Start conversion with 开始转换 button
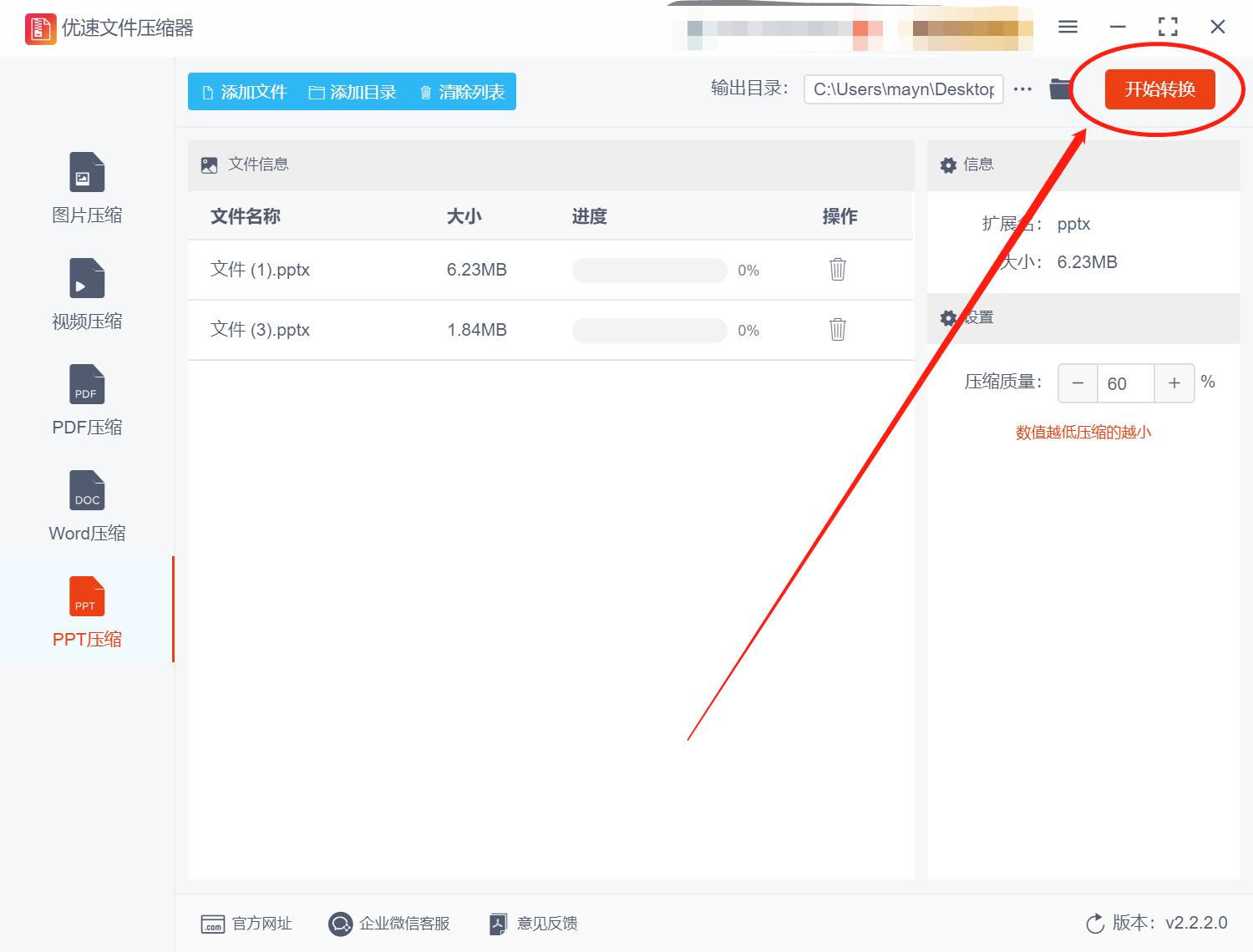Image resolution: width=1253 pixels, height=952 pixels. pos(1159,89)
